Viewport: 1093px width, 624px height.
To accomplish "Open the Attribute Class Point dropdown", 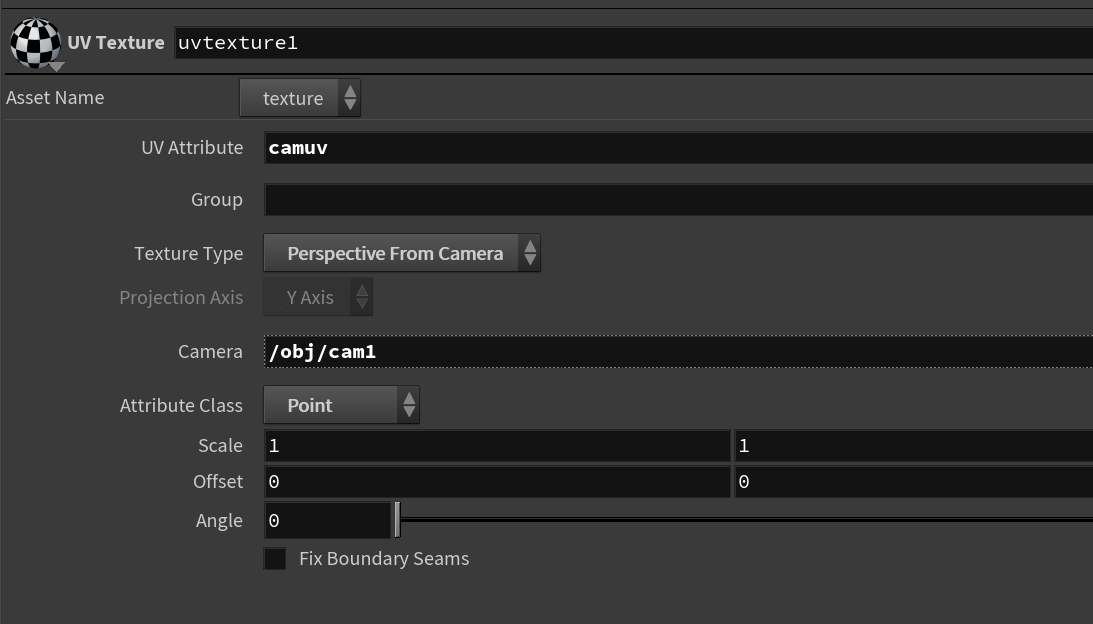I will click(x=341, y=405).
